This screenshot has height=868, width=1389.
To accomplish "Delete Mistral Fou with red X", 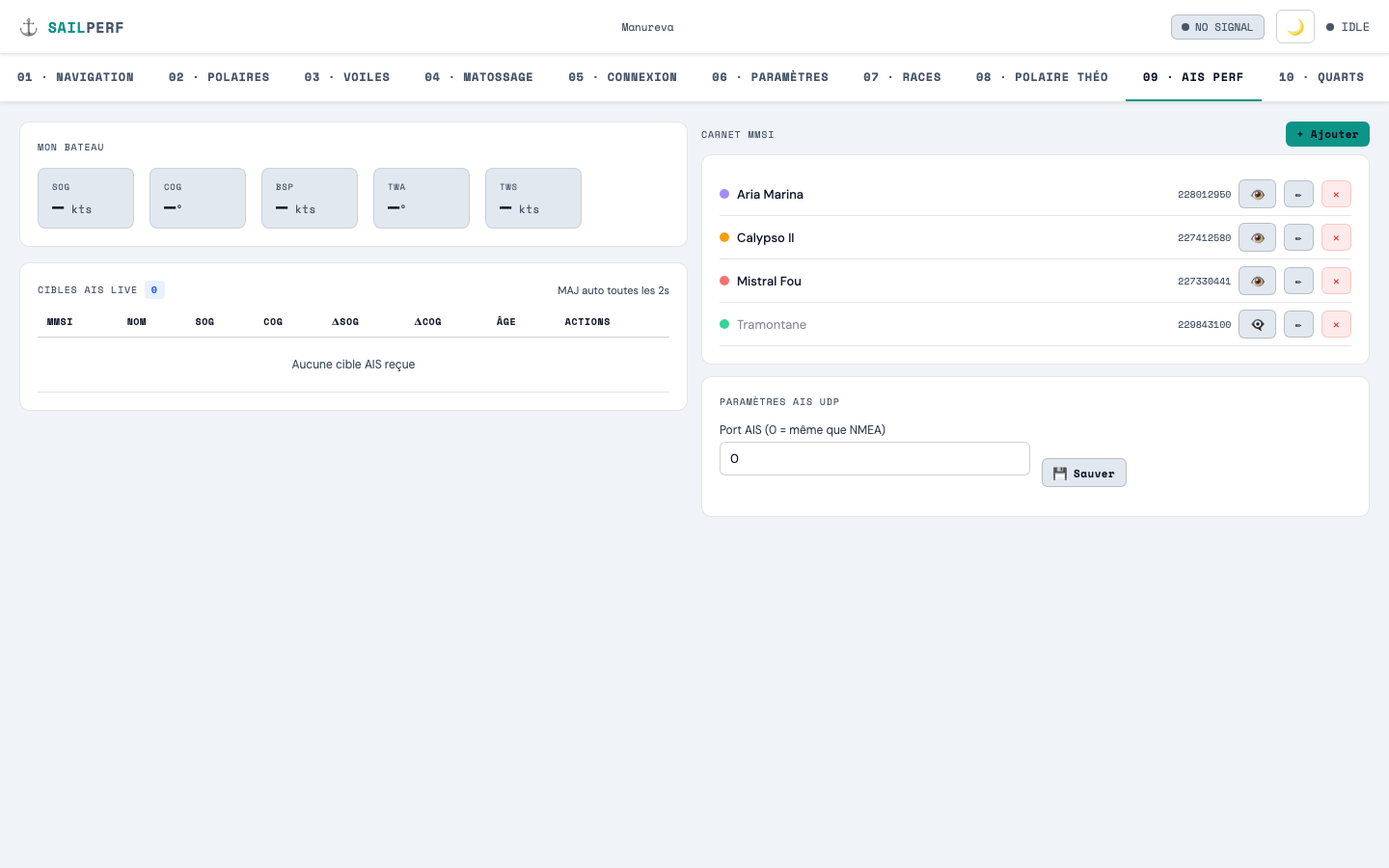I will 1336,281.
